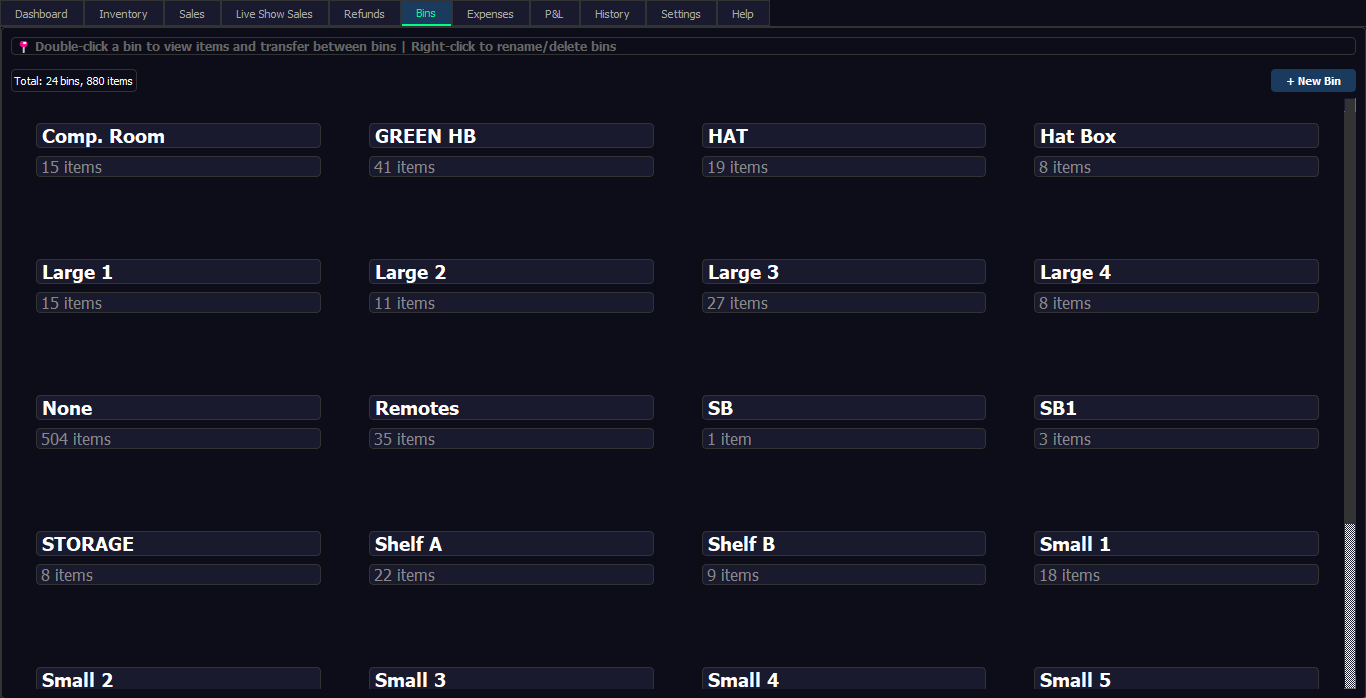The height and width of the screenshot is (698, 1366).
Task: Choose the Large 1 bin
Action: click(x=178, y=272)
